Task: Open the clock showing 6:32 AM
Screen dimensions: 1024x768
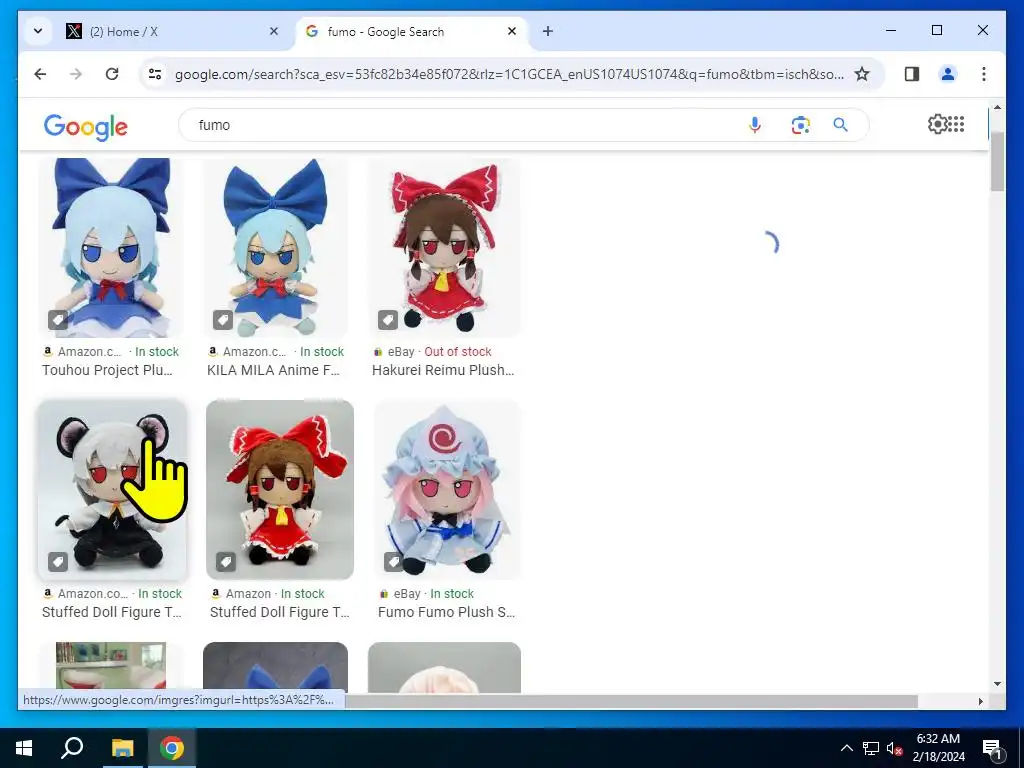Action: point(938,748)
